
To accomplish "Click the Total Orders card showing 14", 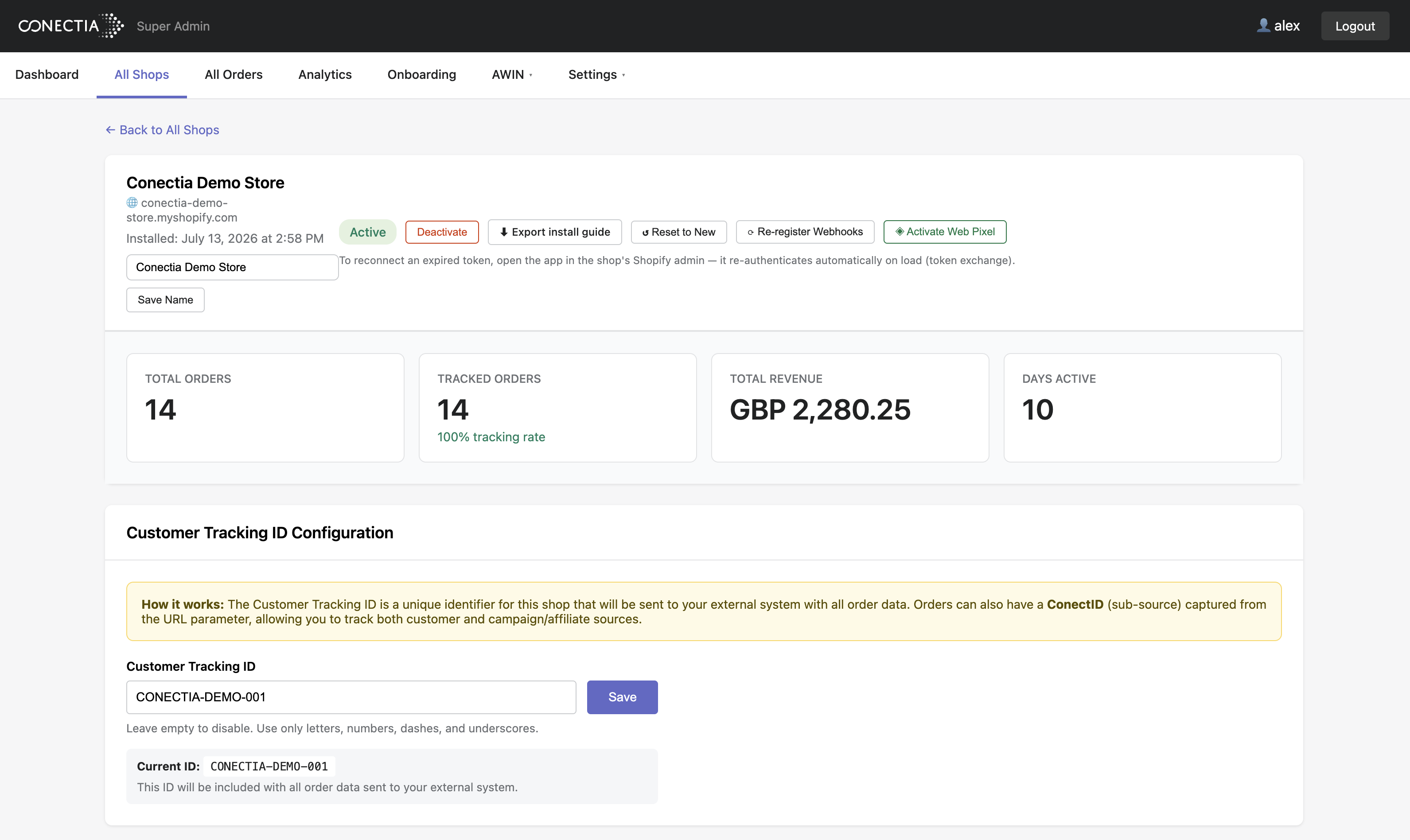I will click(265, 408).
